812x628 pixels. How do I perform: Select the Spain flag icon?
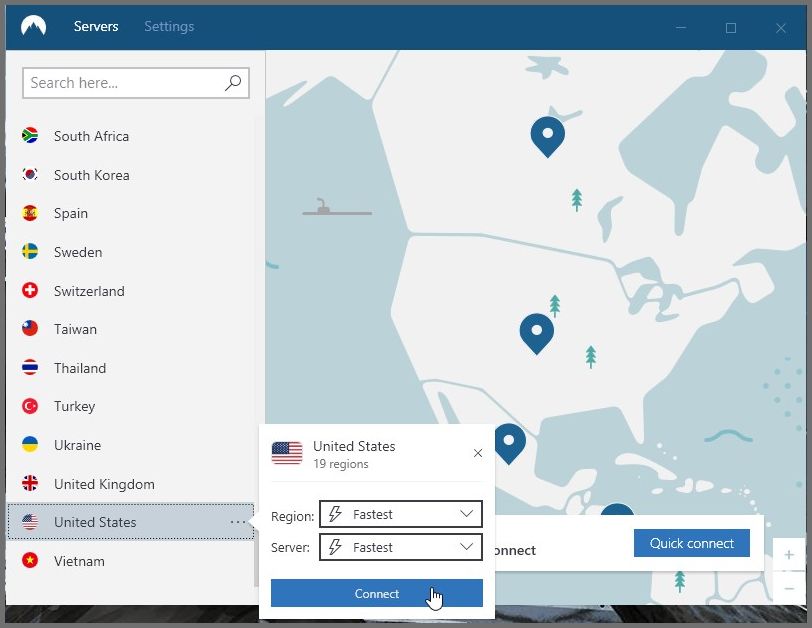pyautogui.click(x=30, y=213)
